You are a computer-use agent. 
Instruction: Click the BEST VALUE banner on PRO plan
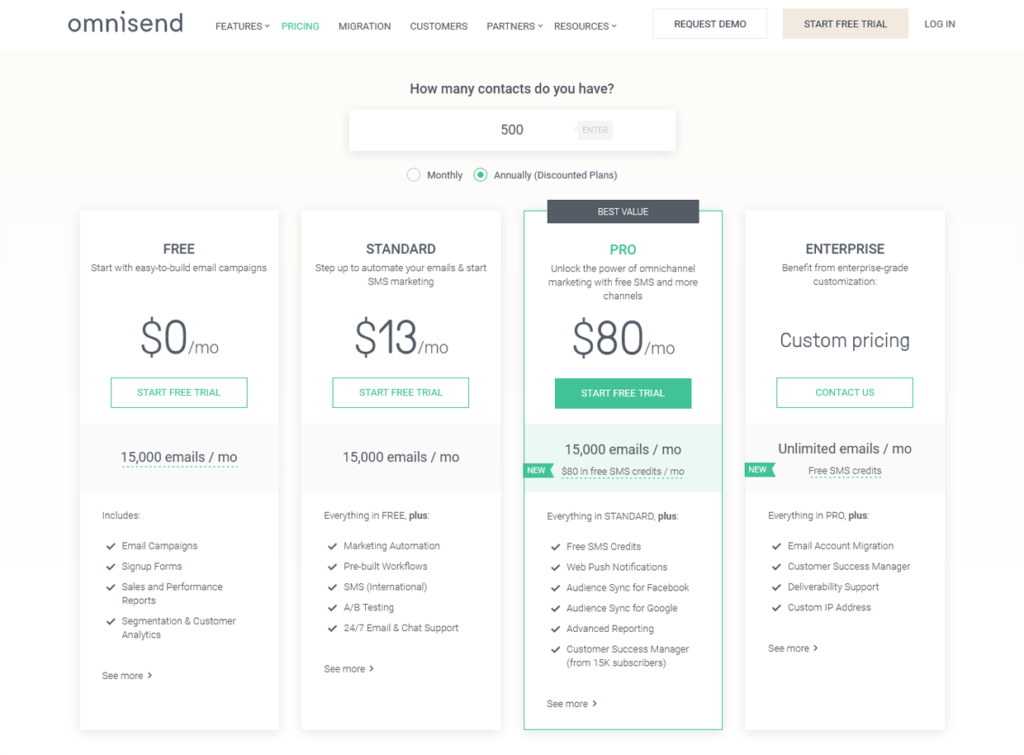coord(623,212)
